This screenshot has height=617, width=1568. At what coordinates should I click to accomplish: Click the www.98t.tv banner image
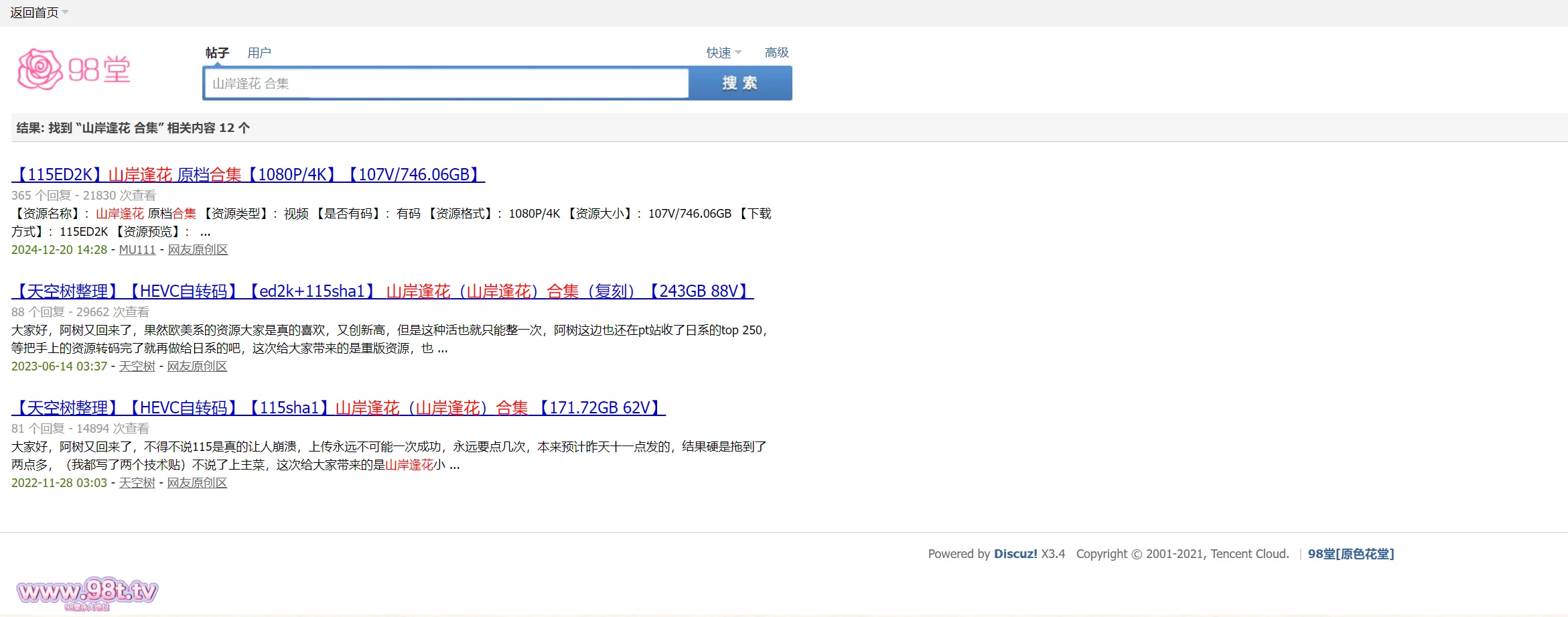pyautogui.click(x=87, y=592)
